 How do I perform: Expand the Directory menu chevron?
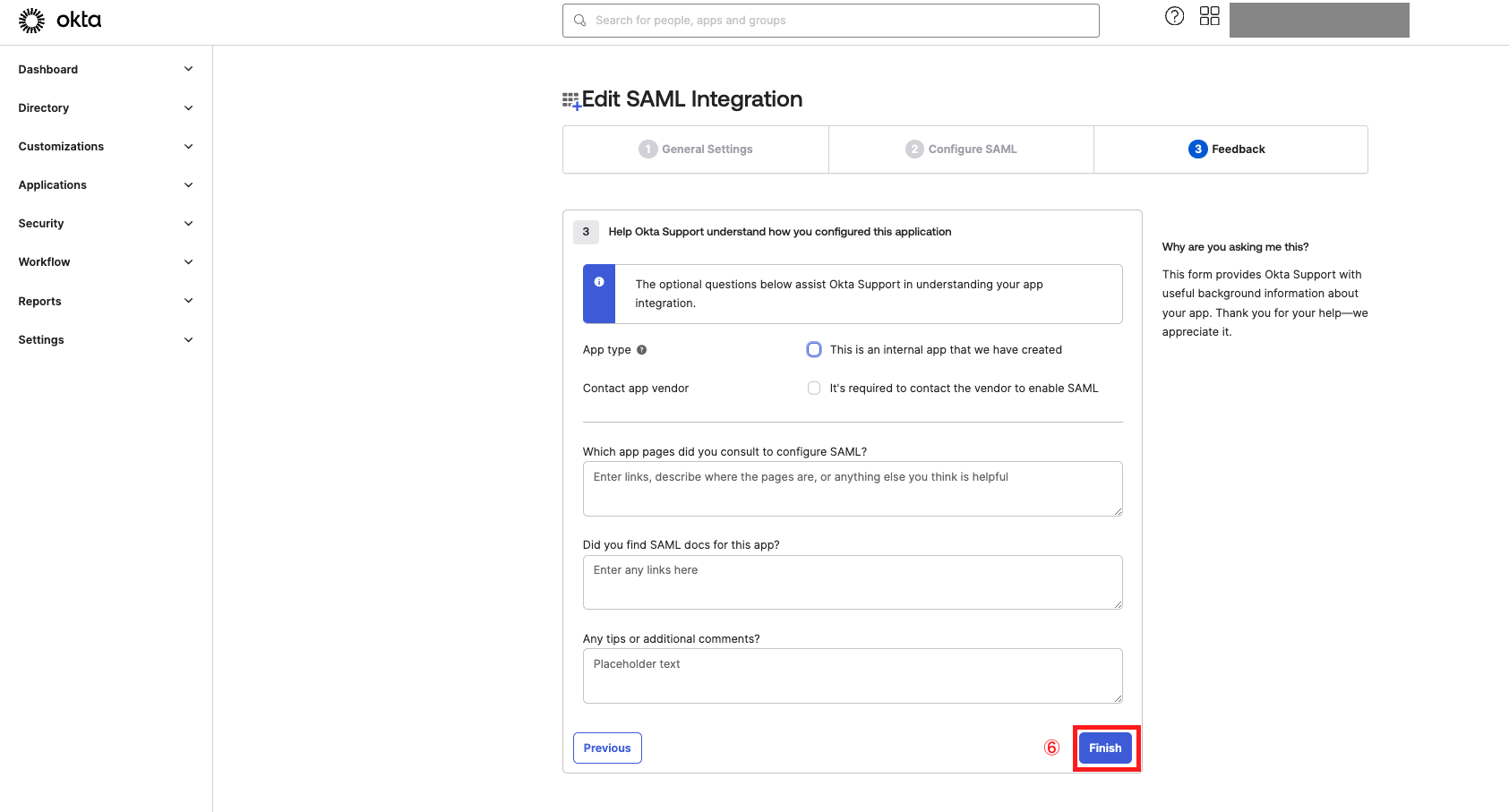click(188, 108)
